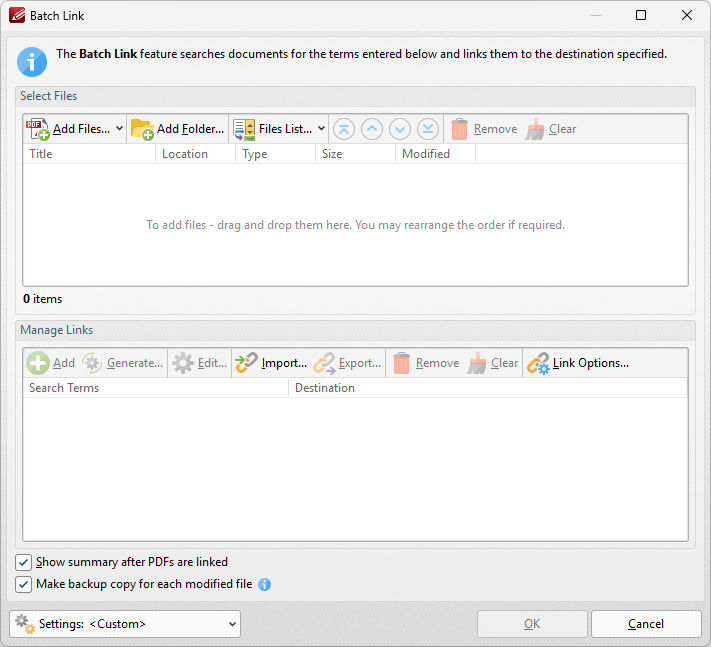This screenshot has width=711, height=647.
Task: Click the OK button
Action: (532, 624)
